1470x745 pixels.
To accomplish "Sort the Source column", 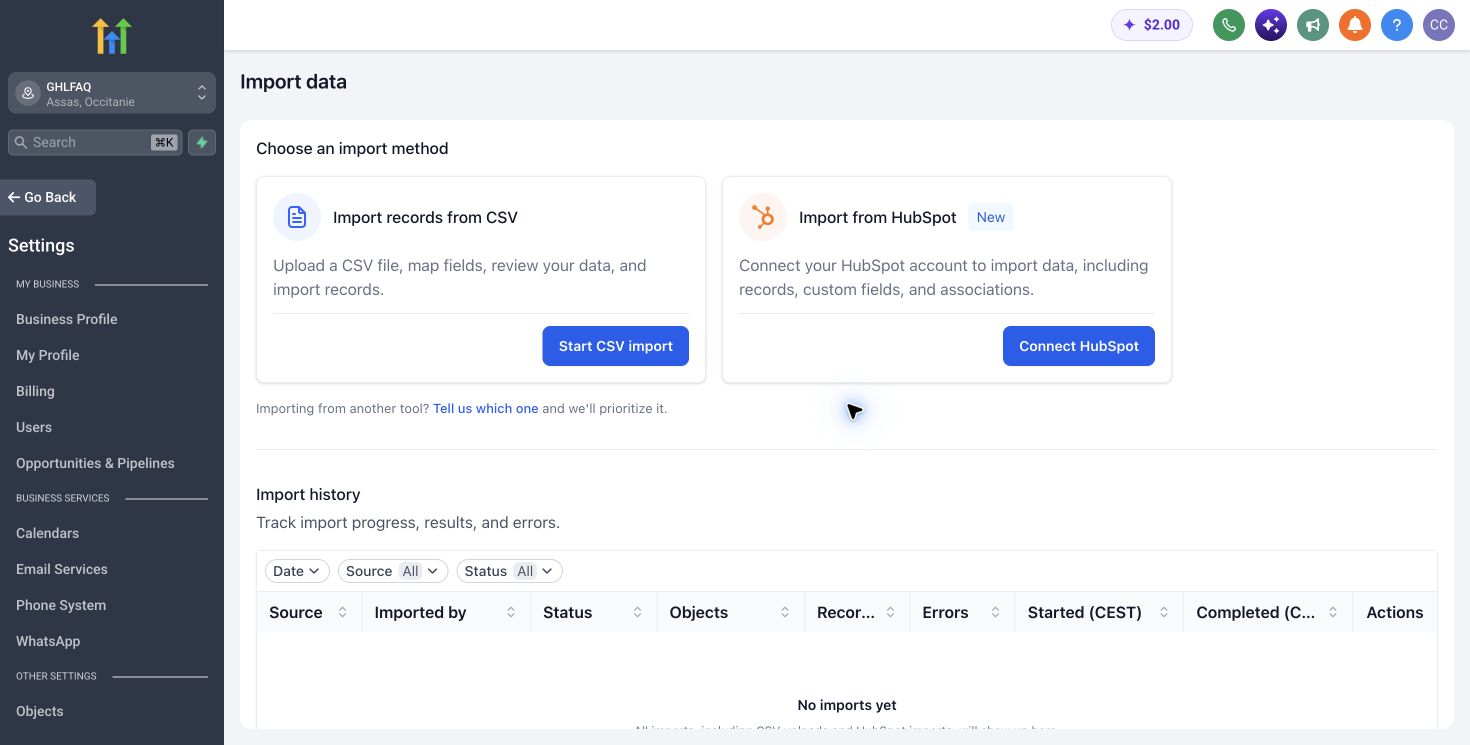I will 343,612.
